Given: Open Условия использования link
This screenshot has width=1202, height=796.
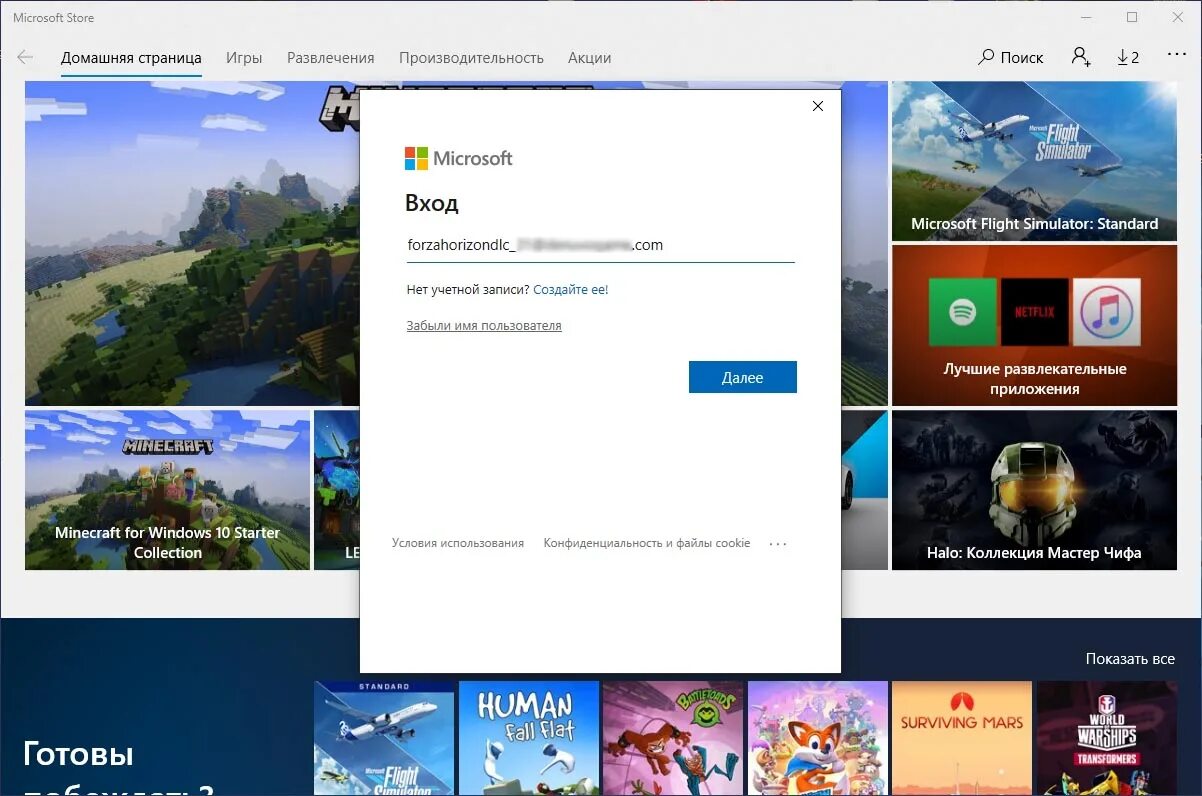Looking at the screenshot, I should [x=458, y=543].
